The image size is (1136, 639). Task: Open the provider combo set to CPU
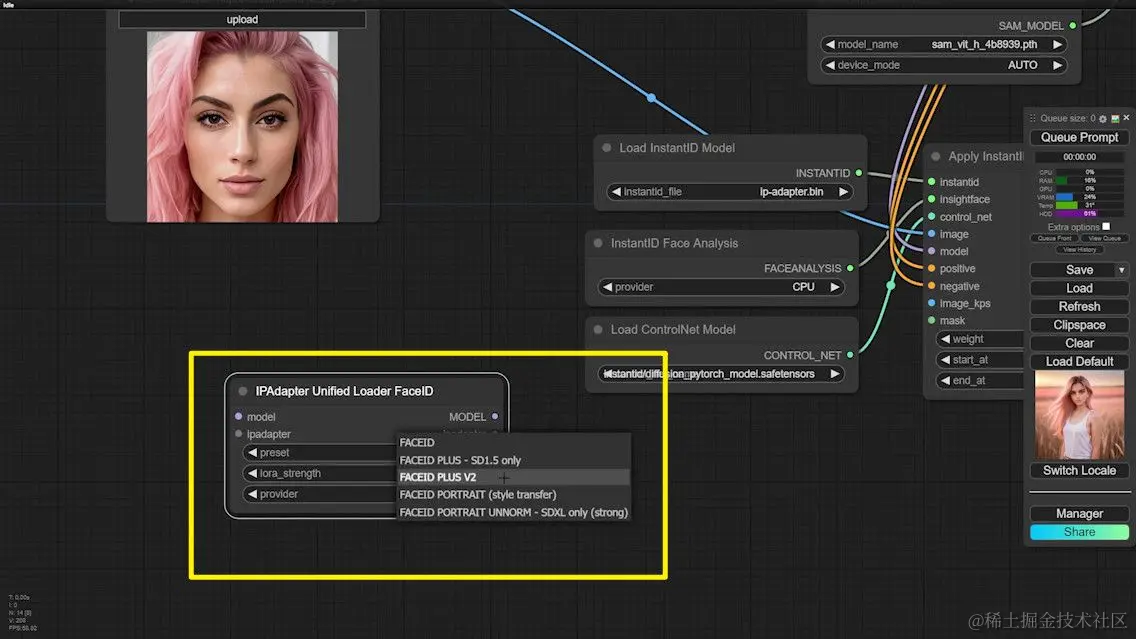(720, 287)
